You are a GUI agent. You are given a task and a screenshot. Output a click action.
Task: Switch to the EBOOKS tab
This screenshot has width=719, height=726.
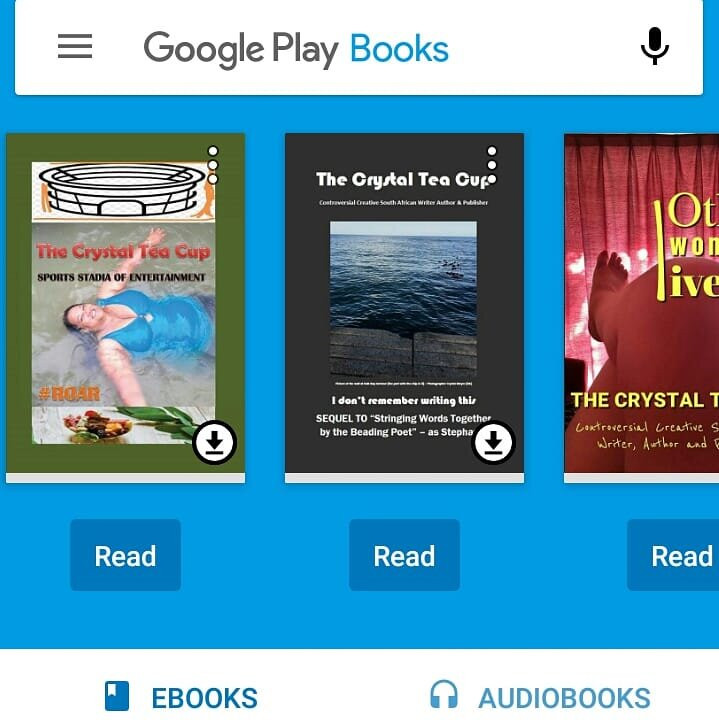coord(181,696)
